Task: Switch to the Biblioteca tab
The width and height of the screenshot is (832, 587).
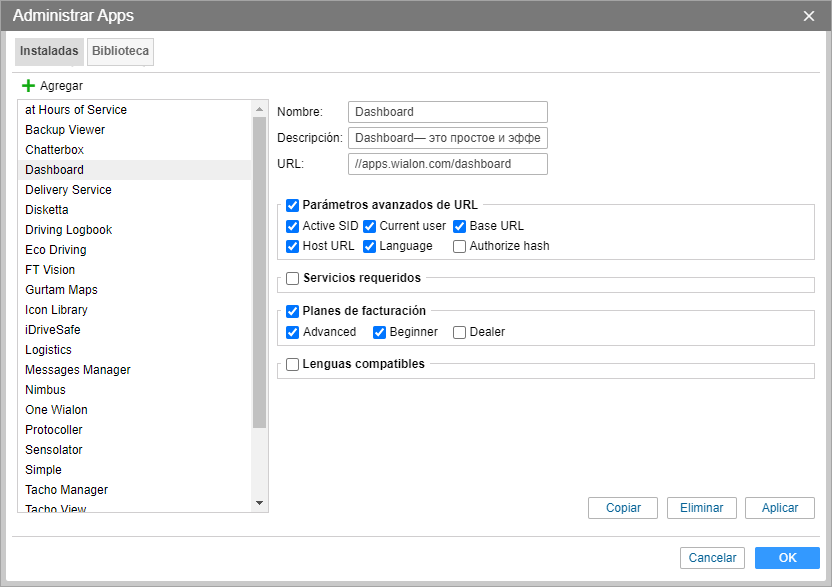Action: 120,51
